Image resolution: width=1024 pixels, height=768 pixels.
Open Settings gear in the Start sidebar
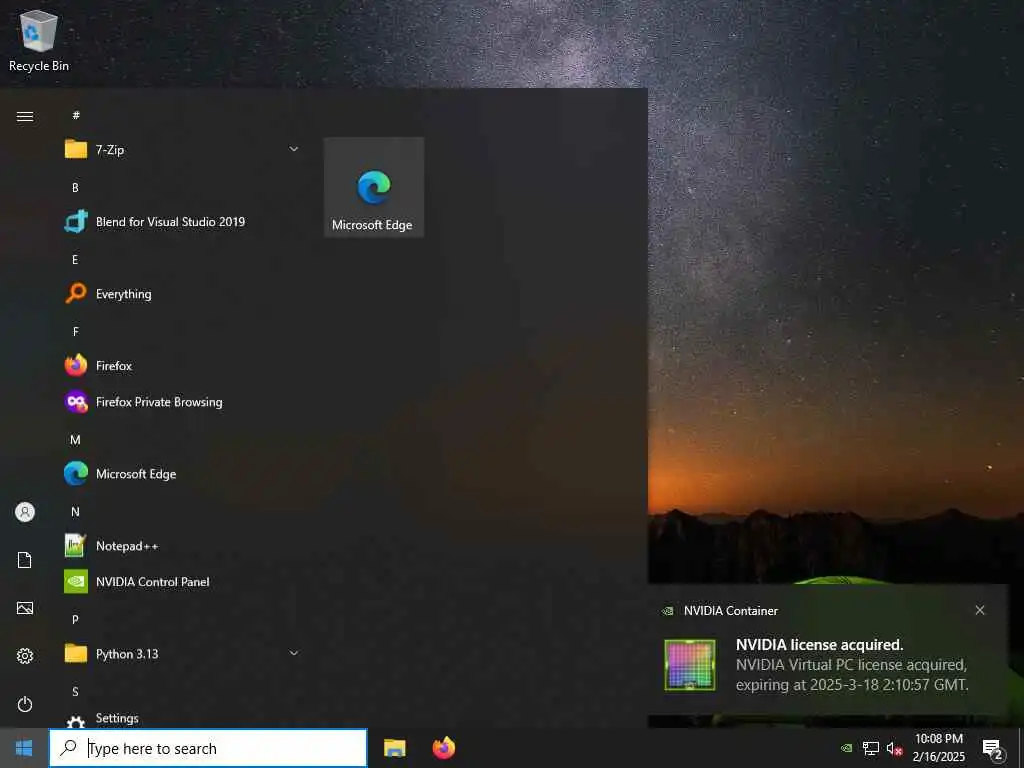point(25,656)
